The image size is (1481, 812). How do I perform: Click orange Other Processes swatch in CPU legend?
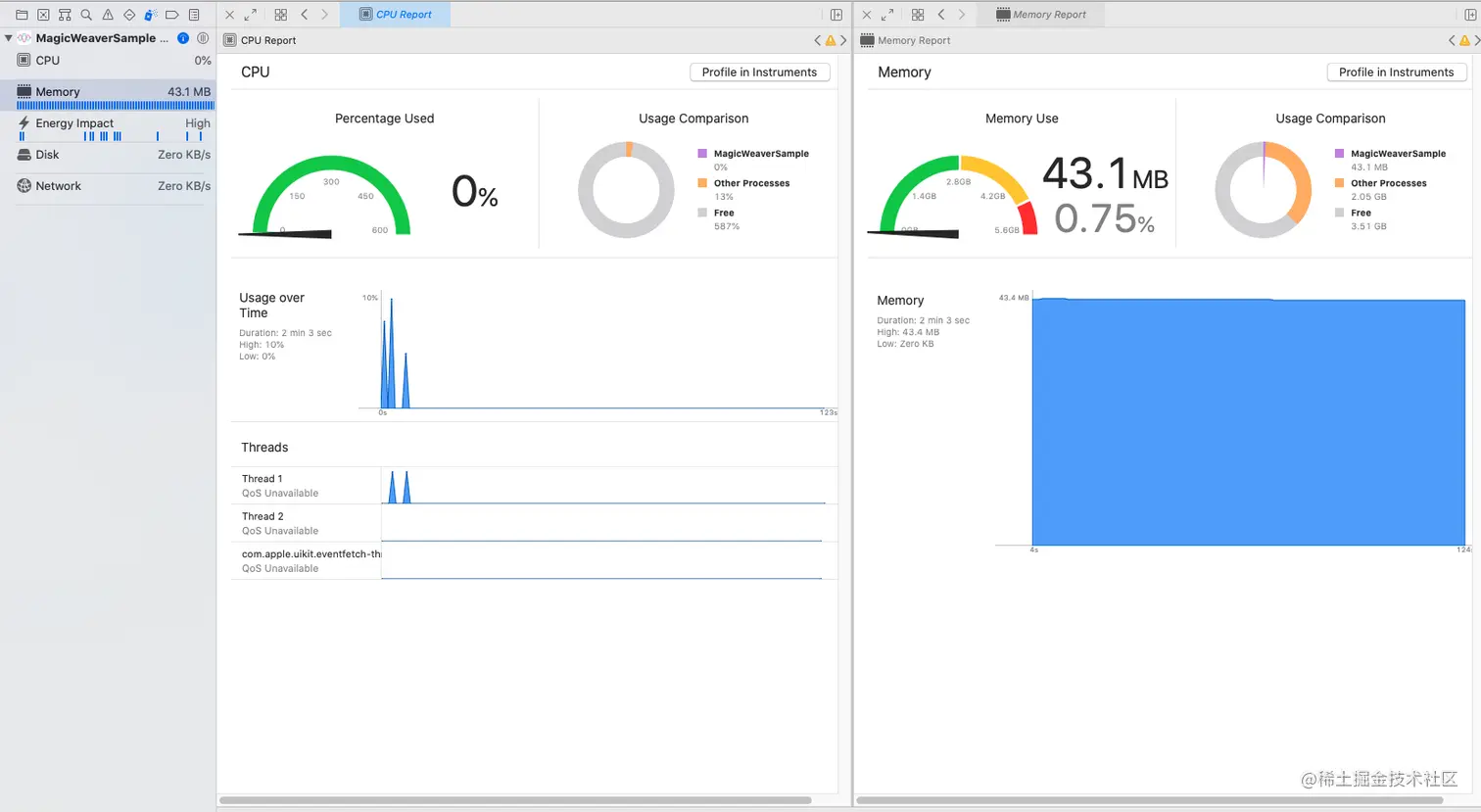pyautogui.click(x=702, y=183)
